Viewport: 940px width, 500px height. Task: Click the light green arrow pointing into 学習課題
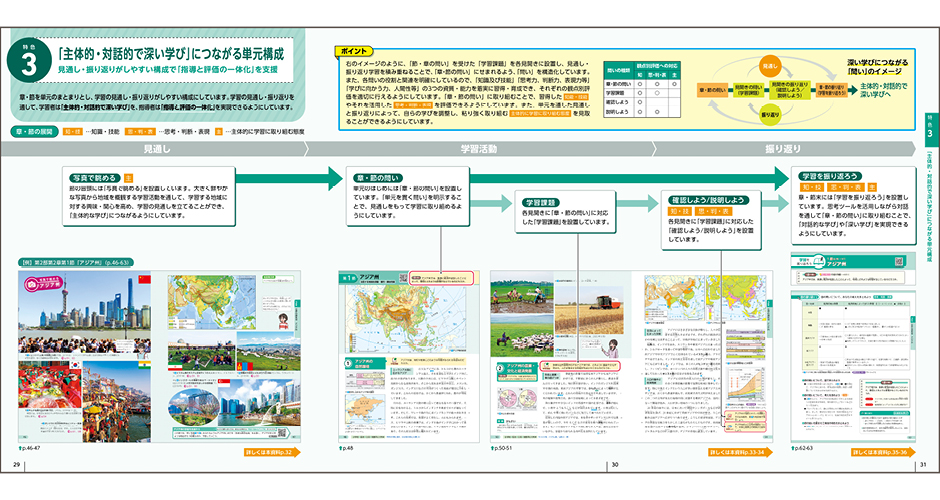pyautogui.click(x=492, y=203)
